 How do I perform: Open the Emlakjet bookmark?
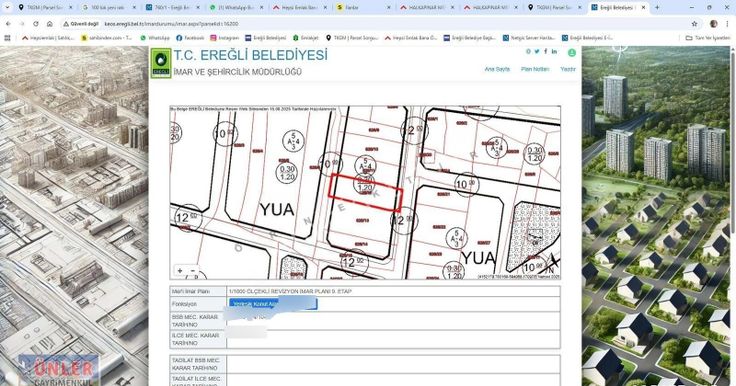[306, 38]
